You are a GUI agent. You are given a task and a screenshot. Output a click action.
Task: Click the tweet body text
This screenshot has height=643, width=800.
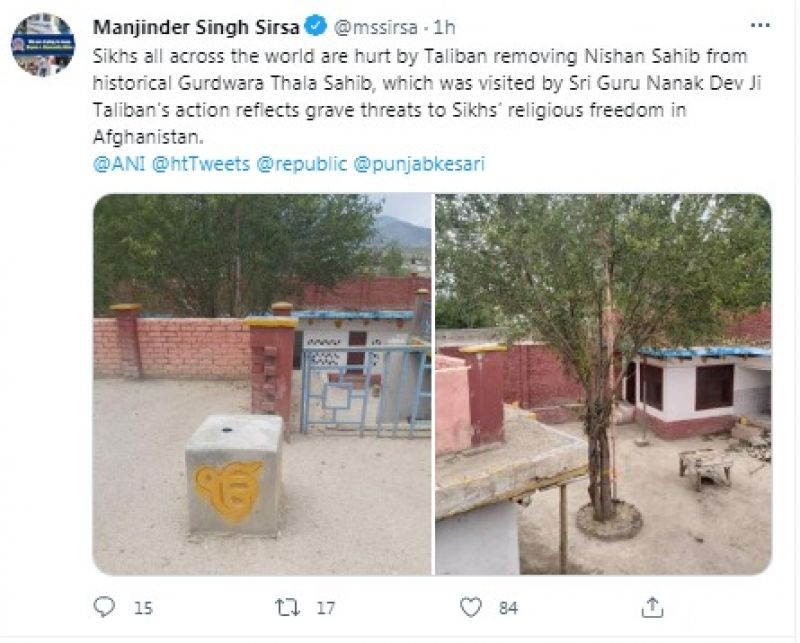(x=420, y=97)
